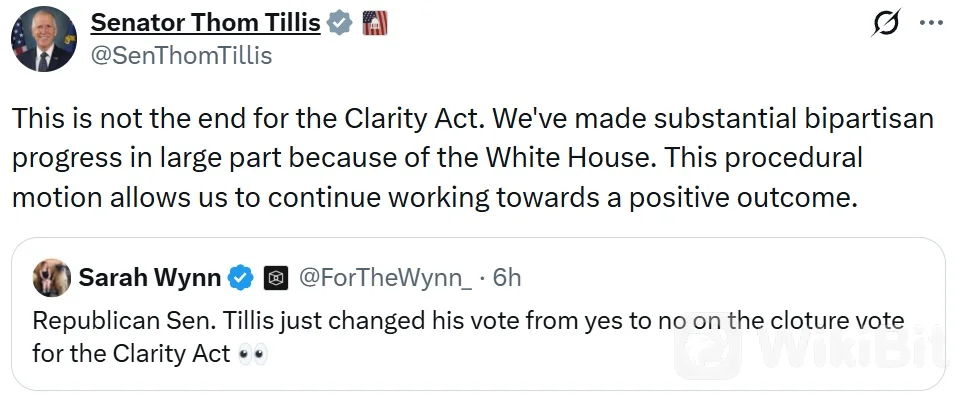Image resolution: width=967 pixels, height=402 pixels.
Task: Click the Sarah Wynn name in quote
Action: (x=150, y=279)
